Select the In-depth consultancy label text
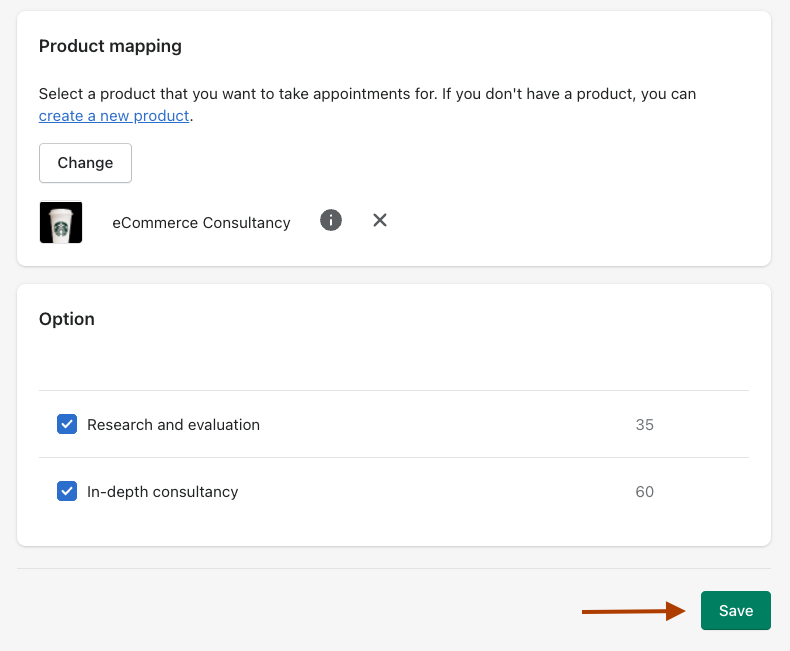This screenshot has height=651, width=790. (162, 492)
